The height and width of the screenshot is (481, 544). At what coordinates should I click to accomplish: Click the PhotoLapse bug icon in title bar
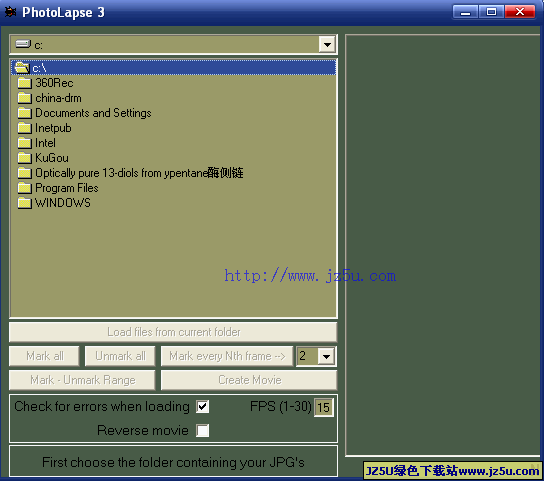[10, 12]
